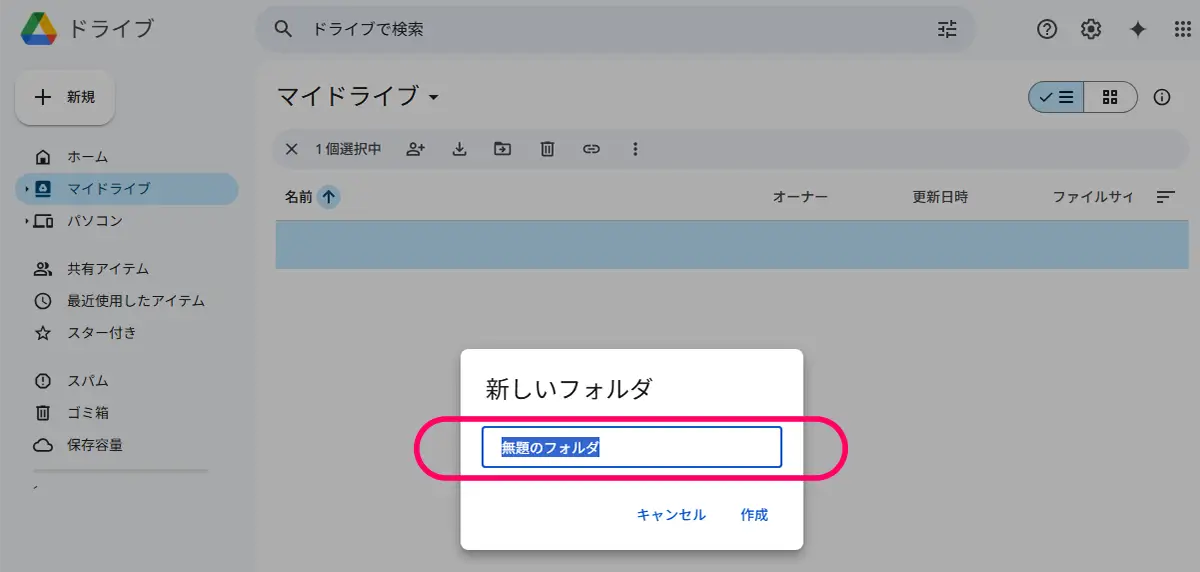Click the オーナー column header
The height and width of the screenshot is (572, 1200).
pyautogui.click(x=800, y=197)
